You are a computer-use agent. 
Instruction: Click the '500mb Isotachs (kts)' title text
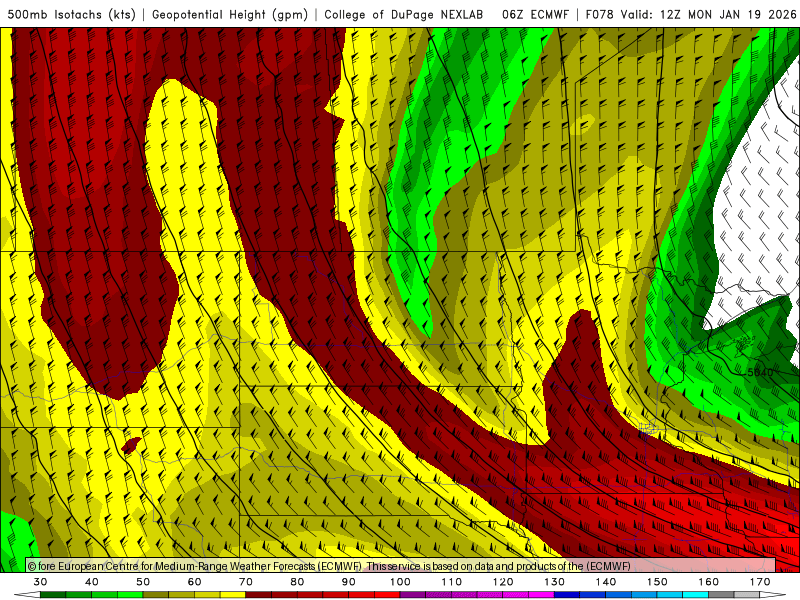point(71,15)
